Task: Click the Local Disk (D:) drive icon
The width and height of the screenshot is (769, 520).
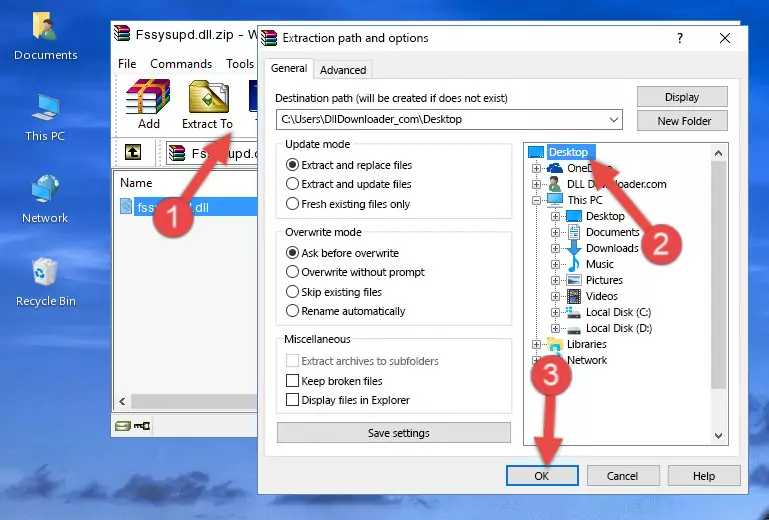Action: click(x=573, y=328)
